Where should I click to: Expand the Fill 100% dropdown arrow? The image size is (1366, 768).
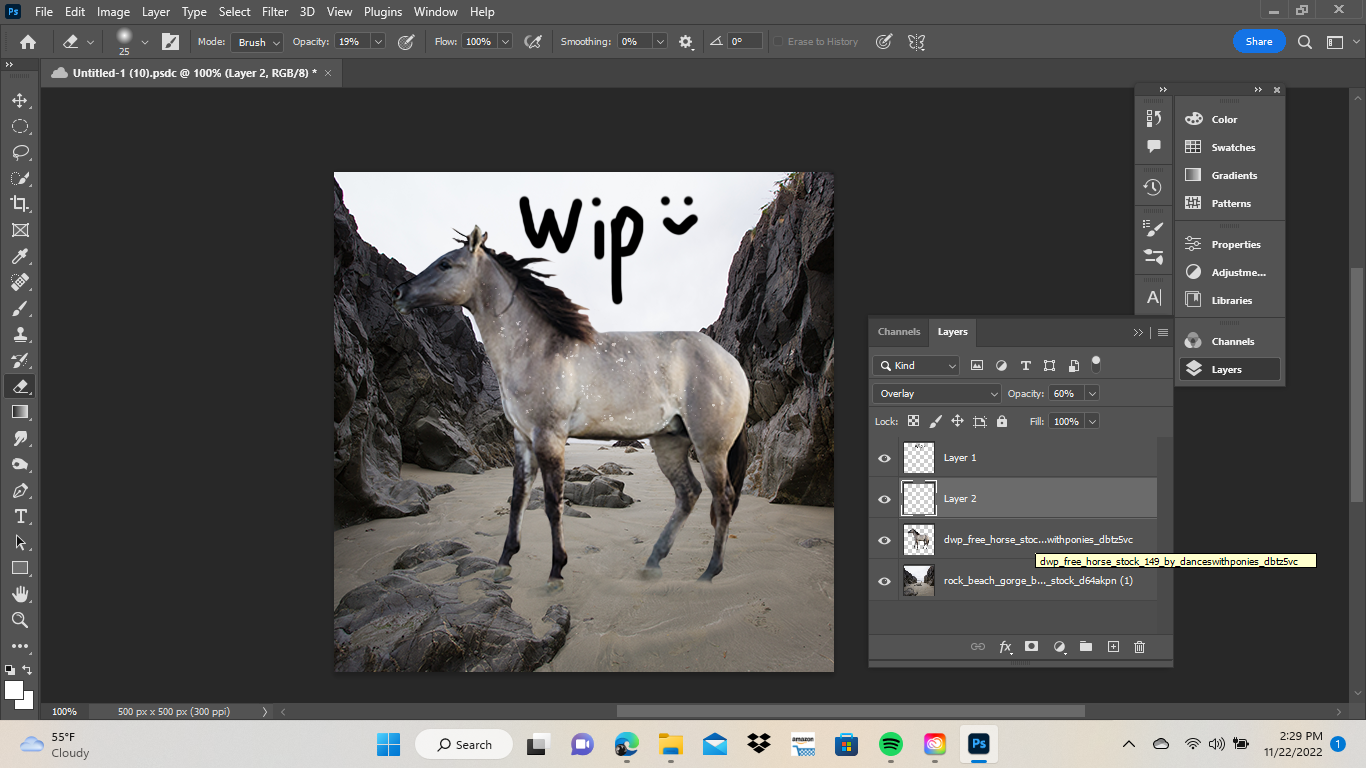coord(1092,422)
